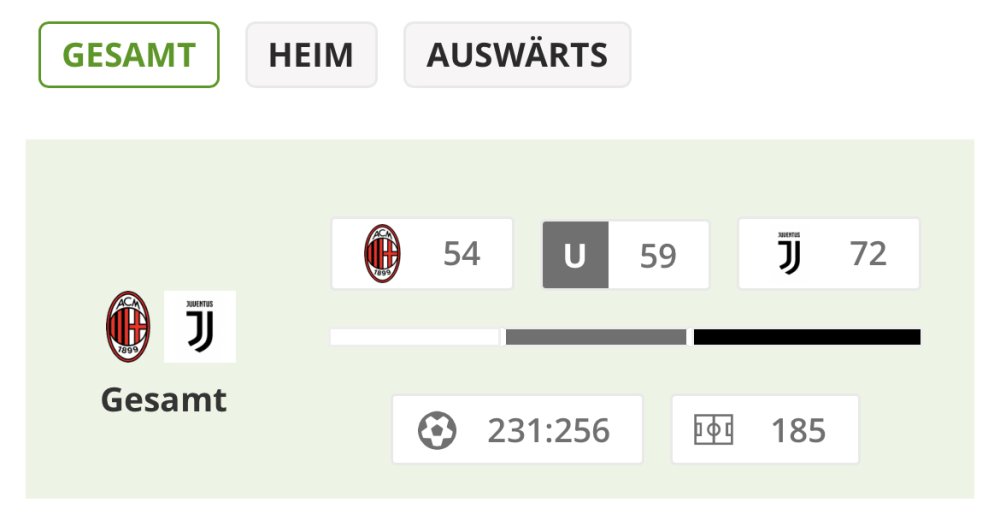
Task: Open the AUSWÄRTS tab
Action: (517, 55)
